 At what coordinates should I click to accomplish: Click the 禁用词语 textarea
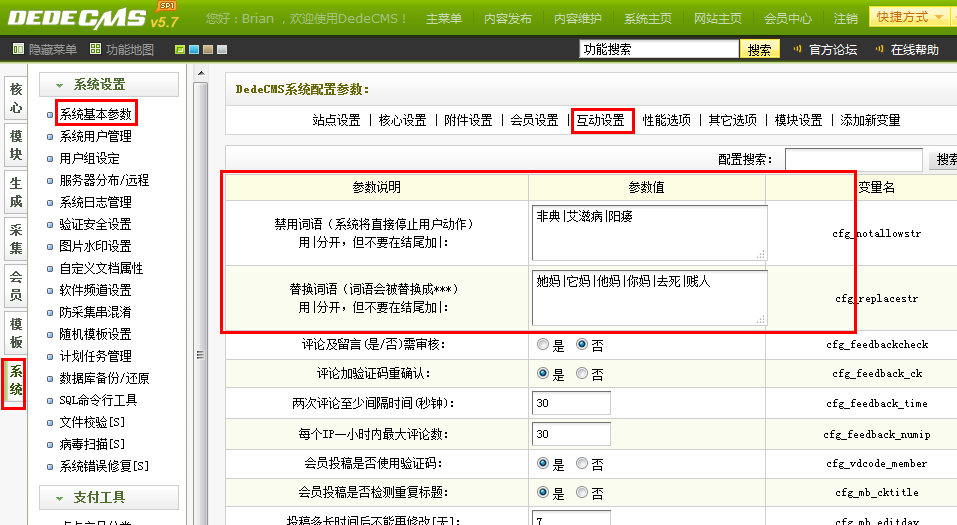pos(649,233)
